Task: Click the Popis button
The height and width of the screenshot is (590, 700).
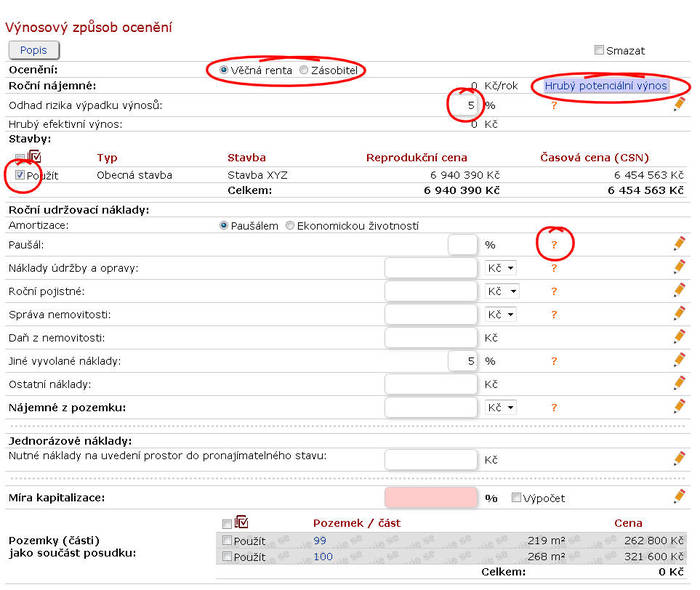Action: tap(34, 50)
